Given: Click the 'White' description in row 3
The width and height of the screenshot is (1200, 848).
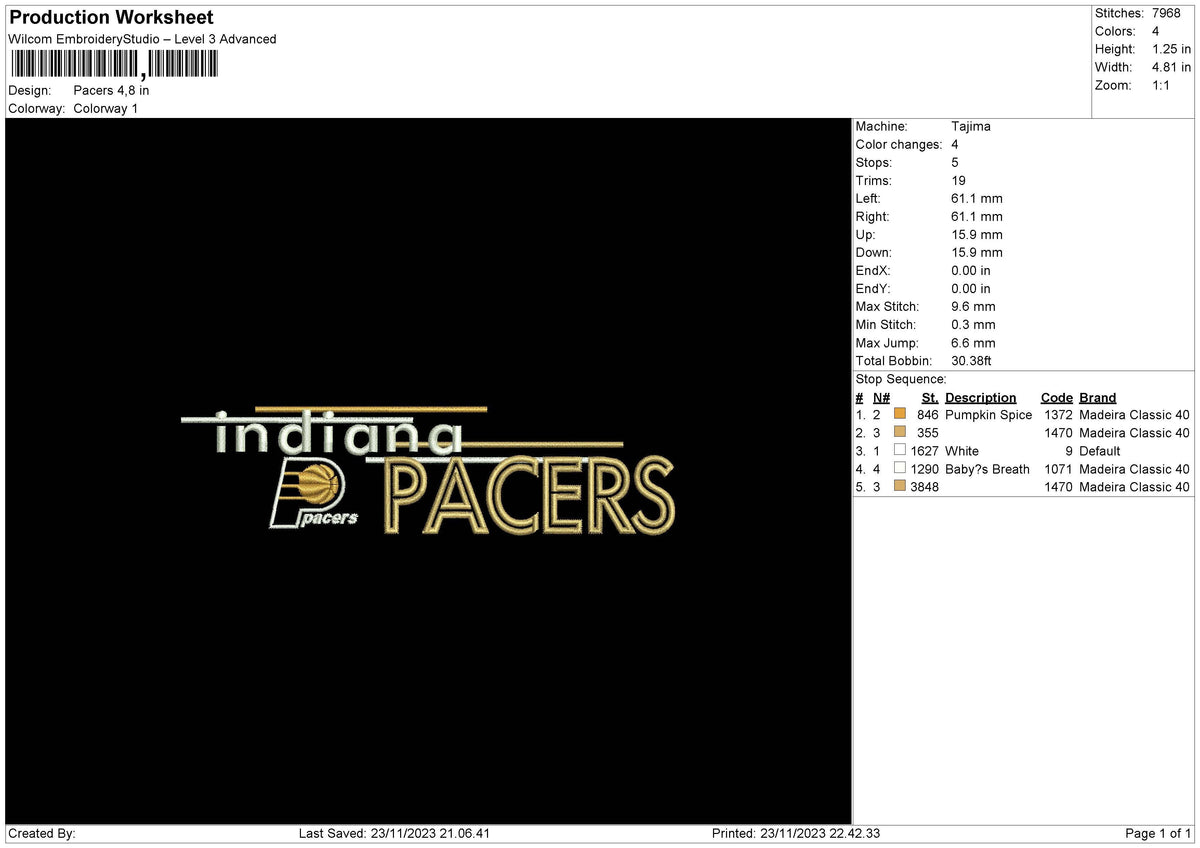Looking at the screenshot, I should tap(962, 451).
